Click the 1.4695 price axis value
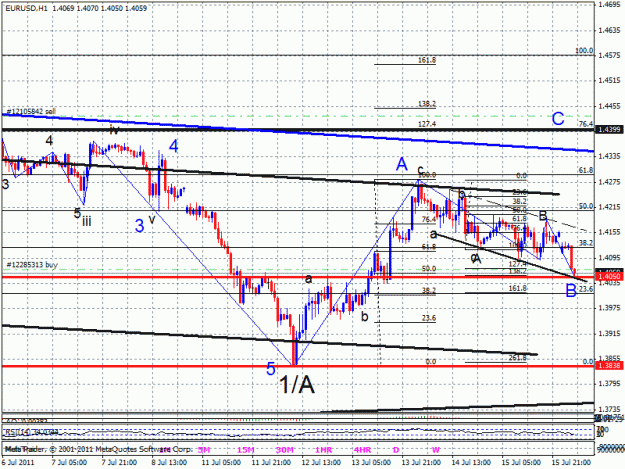 [610, 5]
